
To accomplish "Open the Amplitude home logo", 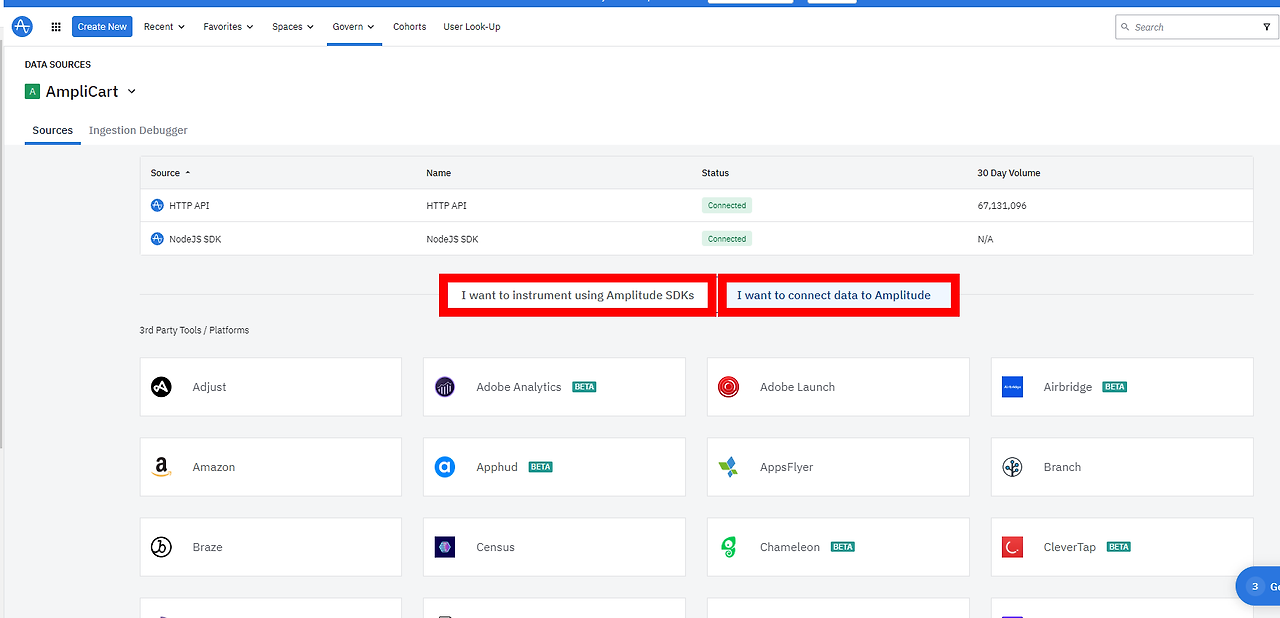I will click(x=22, y=27).
